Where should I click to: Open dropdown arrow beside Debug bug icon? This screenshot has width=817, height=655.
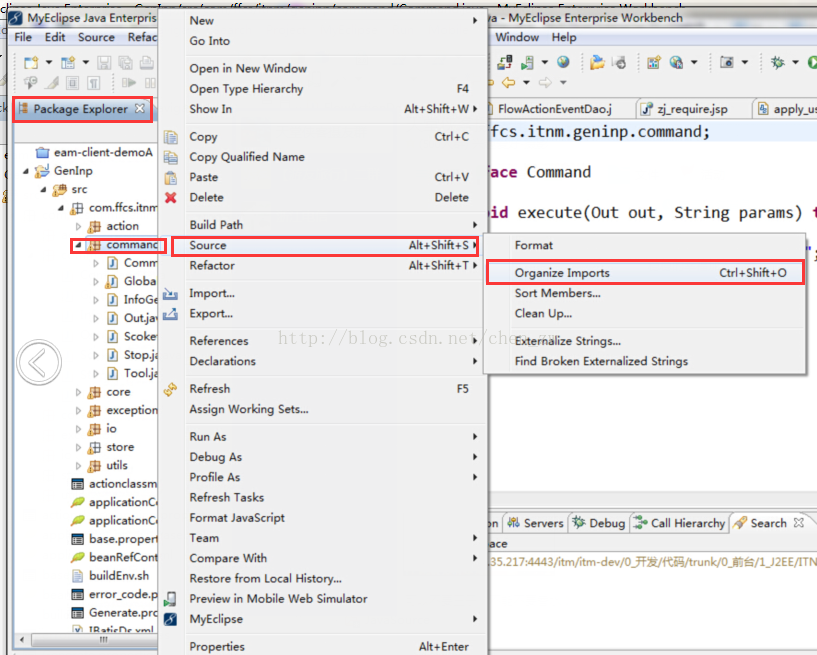click(795, 63)
